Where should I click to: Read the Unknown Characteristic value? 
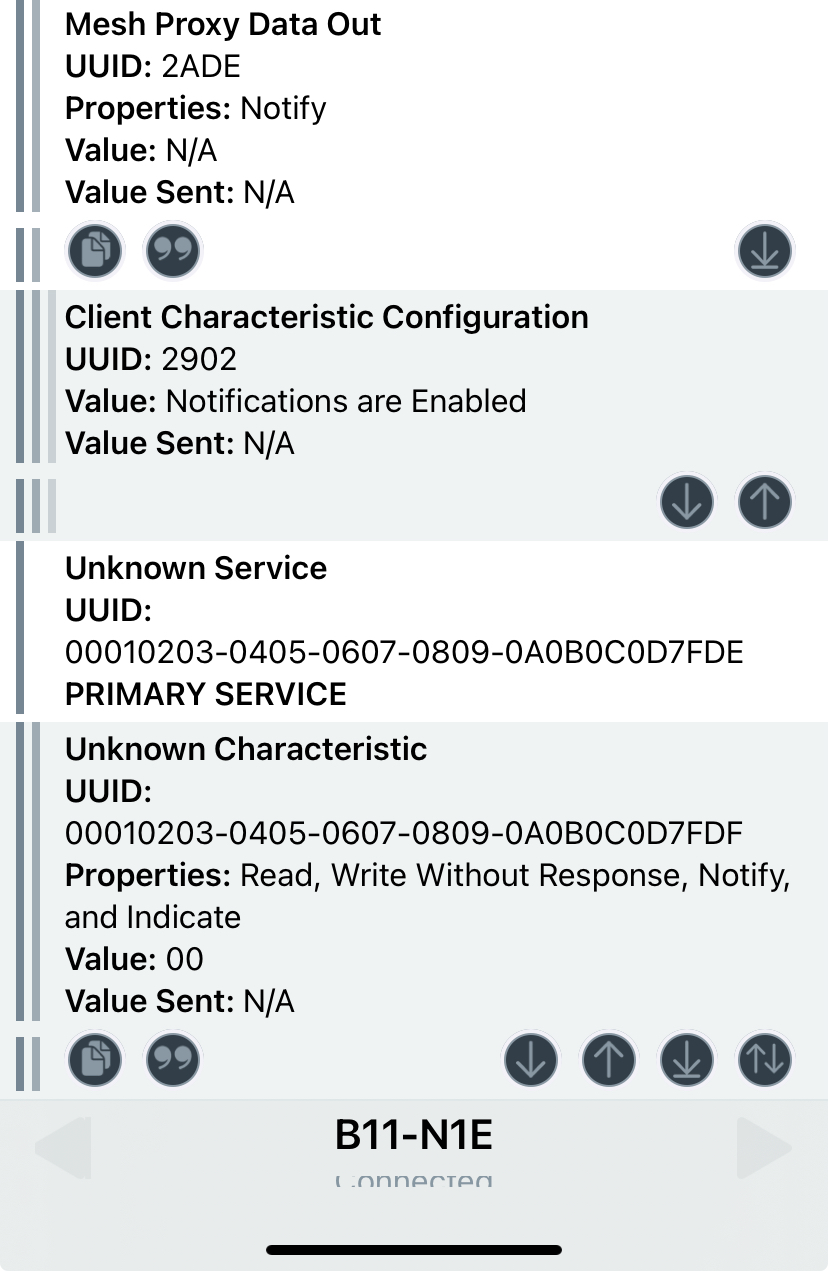coord(531,1059)
